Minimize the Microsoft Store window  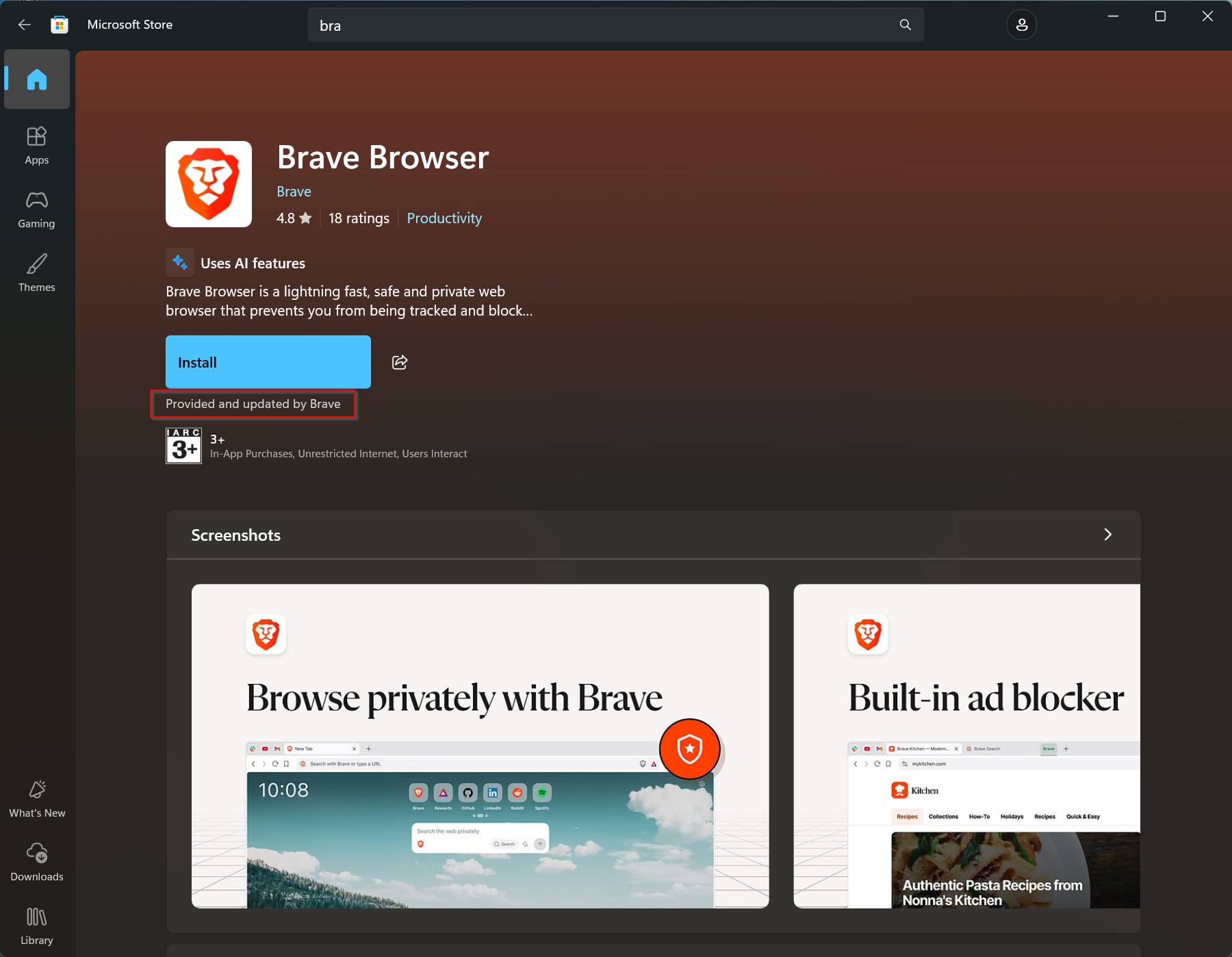click(1114, 16)
